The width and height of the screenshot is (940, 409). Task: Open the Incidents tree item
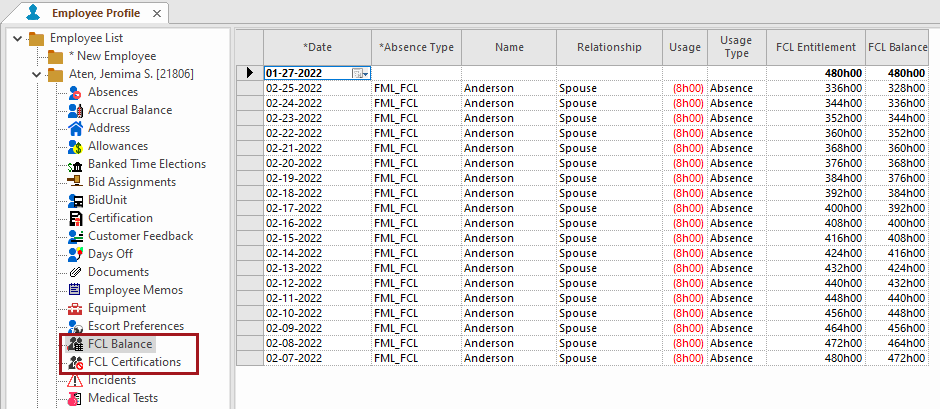pyautogui.click(x=112, y=380)
